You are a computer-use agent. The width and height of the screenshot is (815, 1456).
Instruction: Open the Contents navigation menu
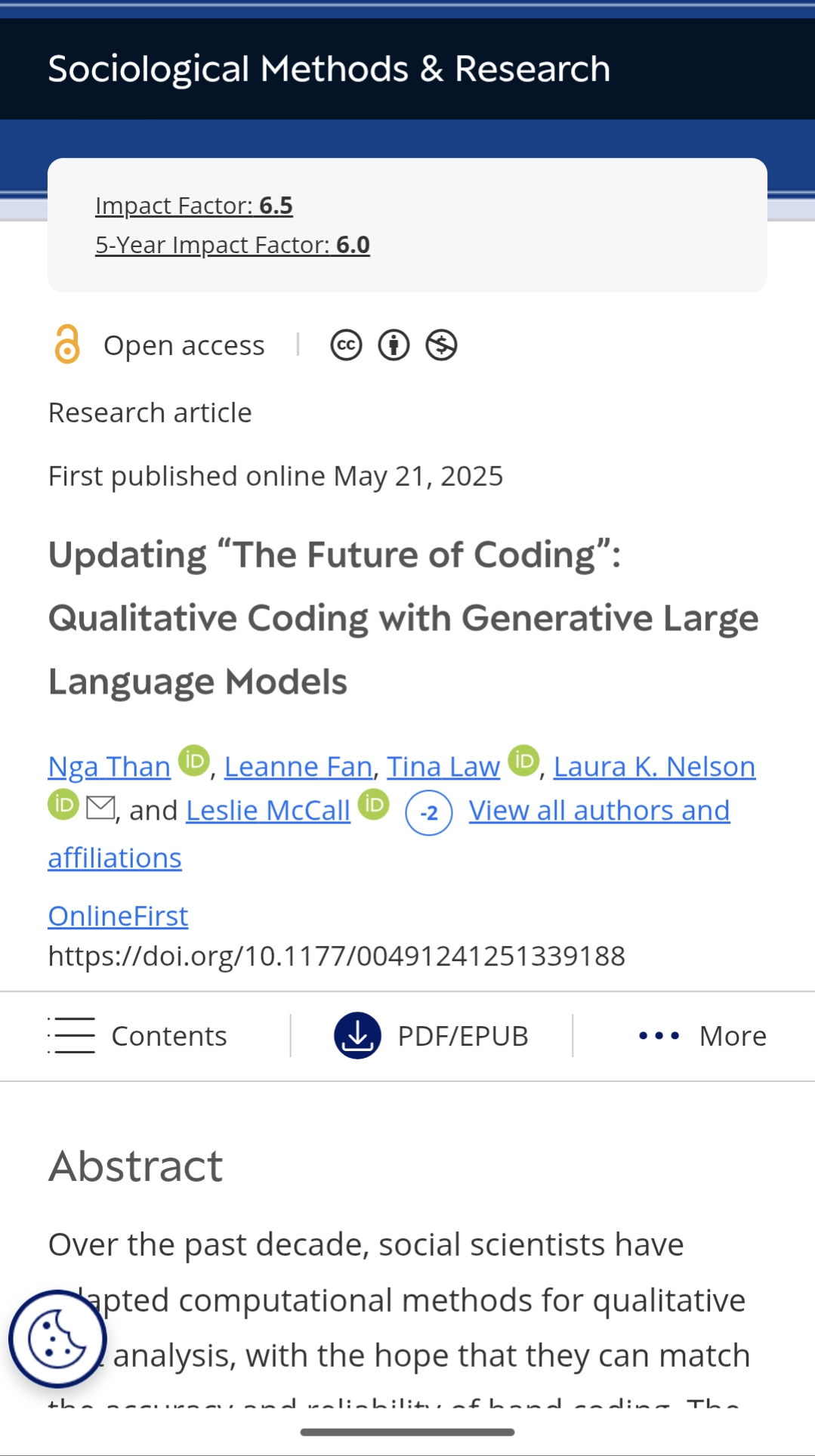point(138,1035)
